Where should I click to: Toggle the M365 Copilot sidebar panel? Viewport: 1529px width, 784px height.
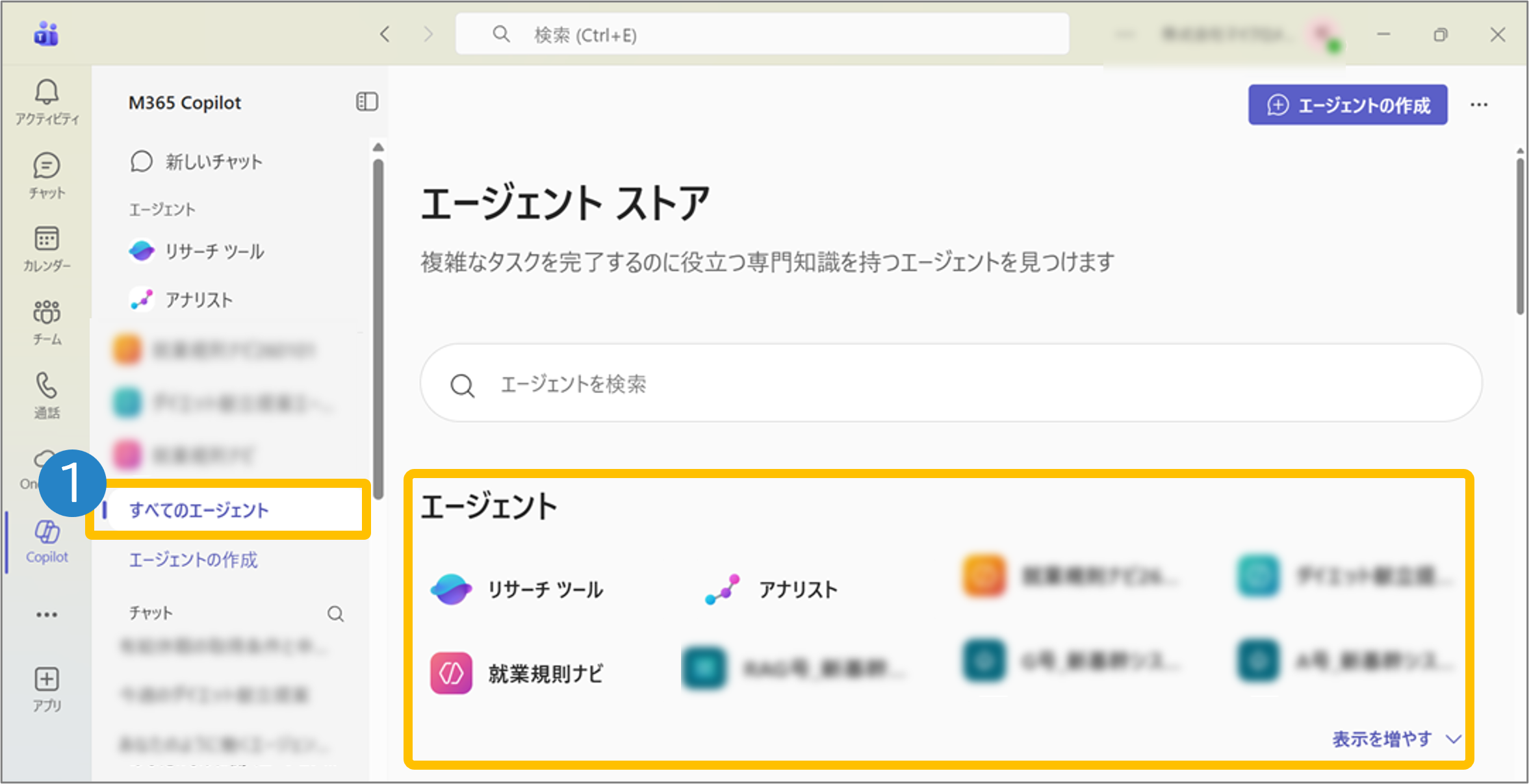[x=366, y=102]
